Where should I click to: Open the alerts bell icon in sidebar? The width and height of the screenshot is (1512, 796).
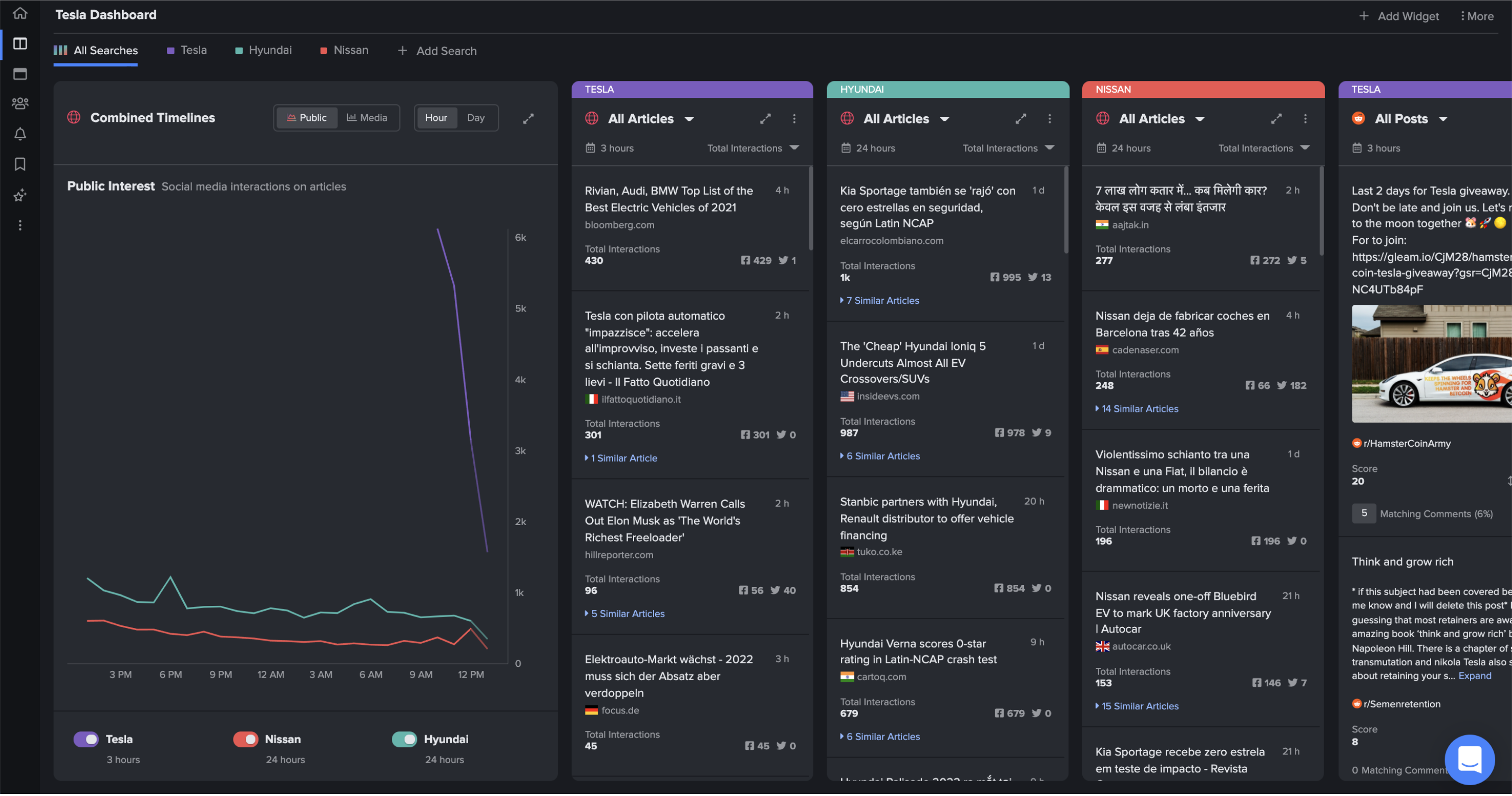[20, 134]
